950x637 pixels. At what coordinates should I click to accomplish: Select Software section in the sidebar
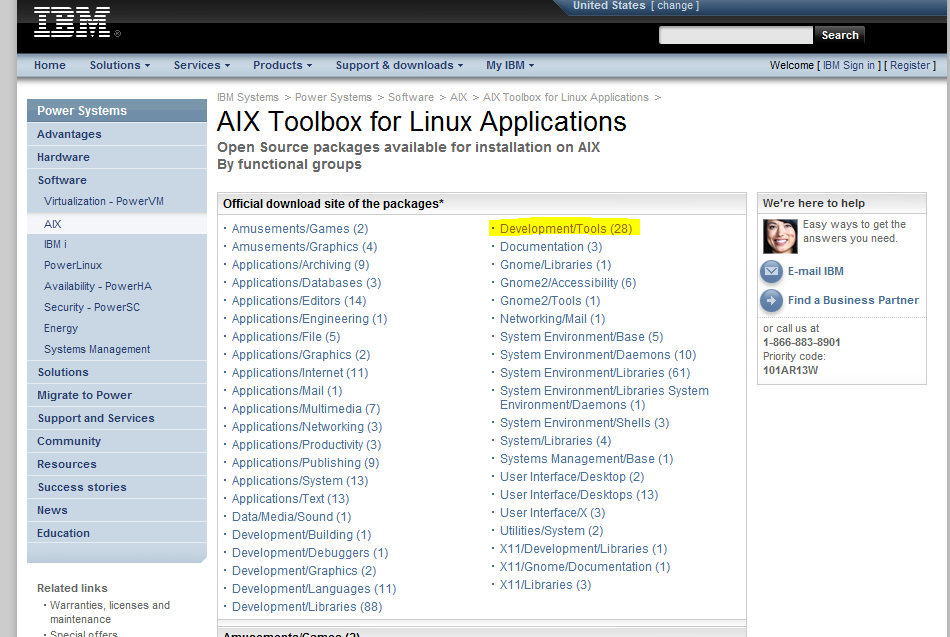(x=117, y=180)
